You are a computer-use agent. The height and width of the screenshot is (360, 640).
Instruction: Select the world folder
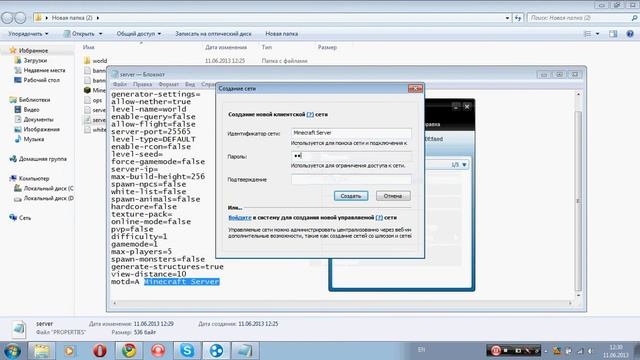(100, 61)
